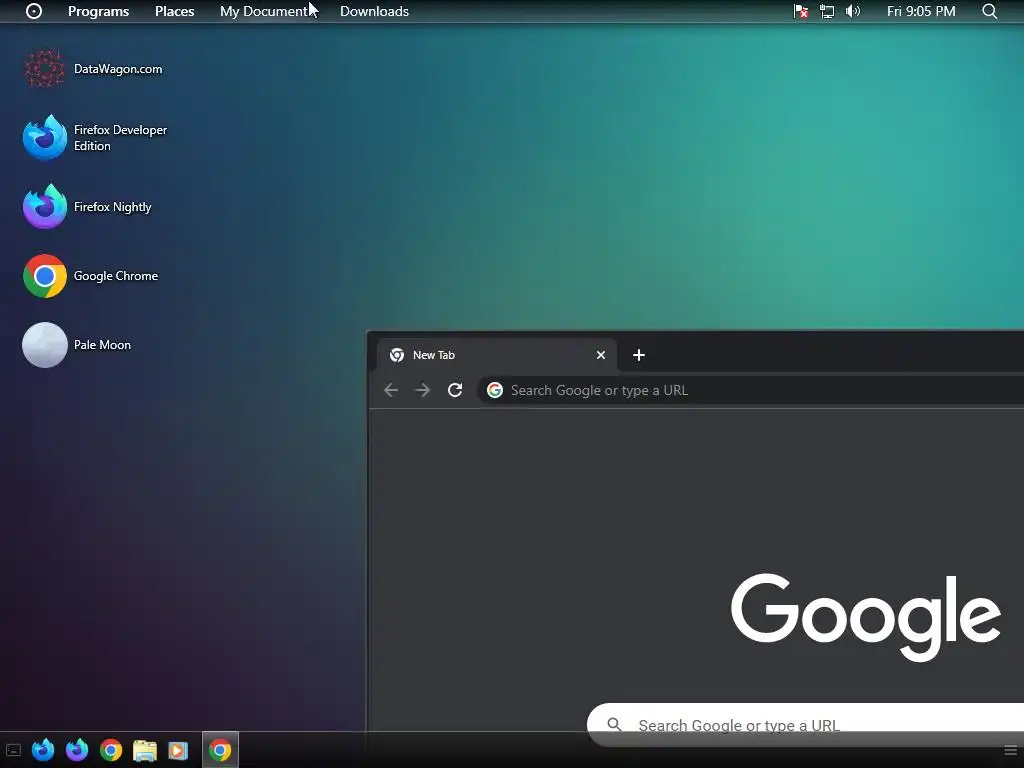
Task: Click the Chrome back arrow
Action: coord(391,390)
